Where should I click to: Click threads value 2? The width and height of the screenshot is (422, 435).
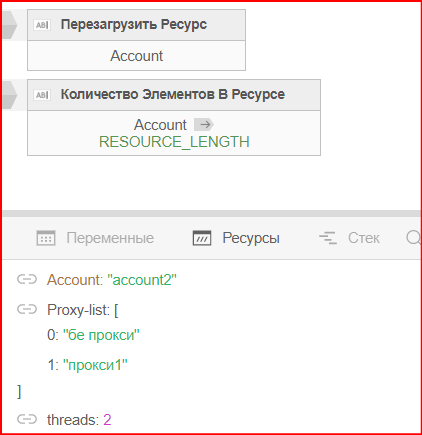(x=107, y=420)
